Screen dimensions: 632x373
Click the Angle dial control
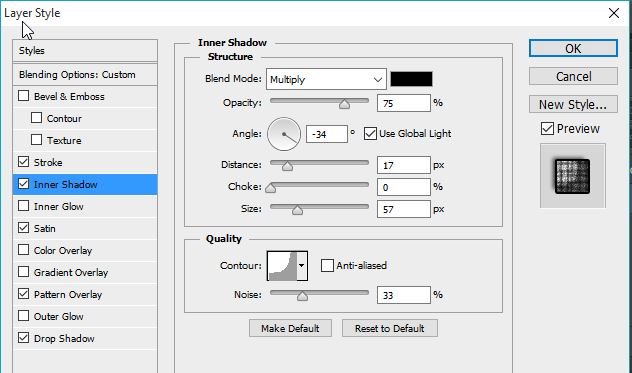pyautogui.click(x=284, y=134)
